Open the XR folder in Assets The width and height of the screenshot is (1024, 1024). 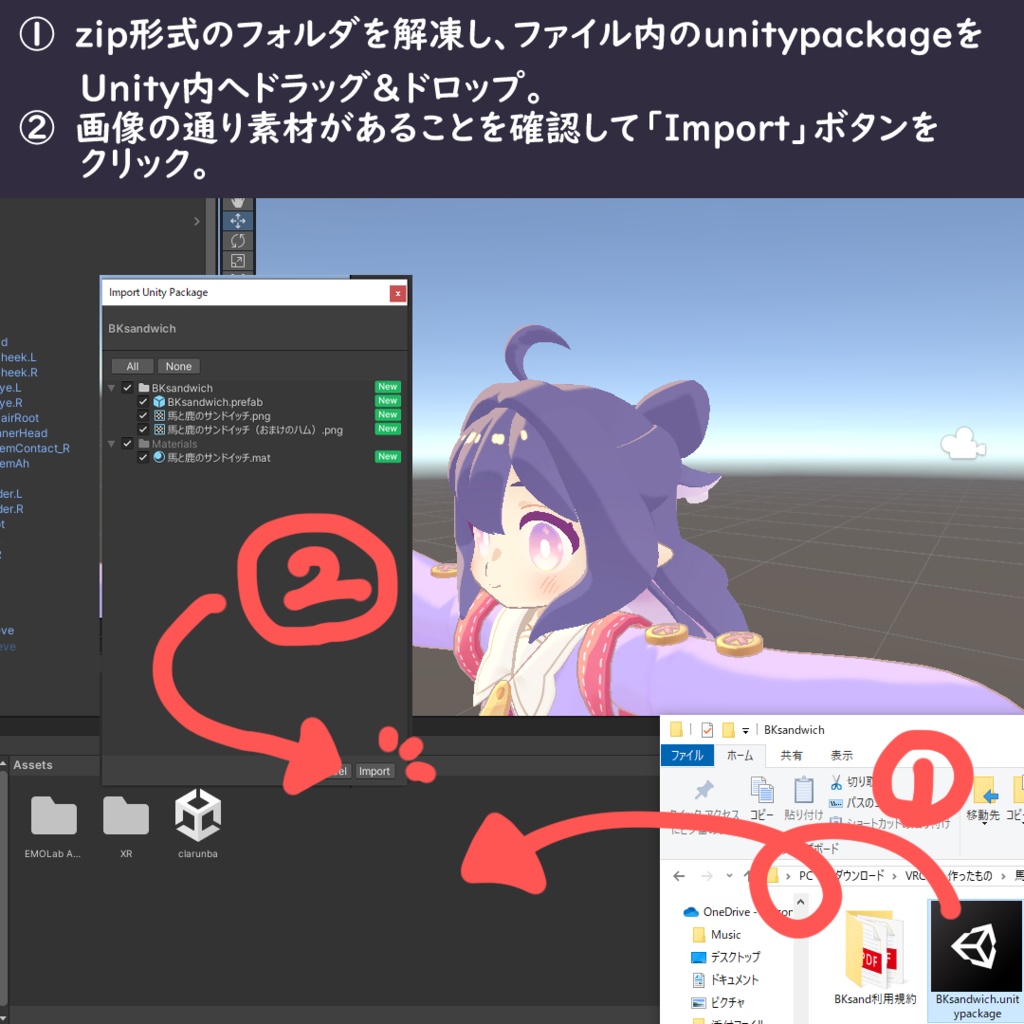coord(126,816)
